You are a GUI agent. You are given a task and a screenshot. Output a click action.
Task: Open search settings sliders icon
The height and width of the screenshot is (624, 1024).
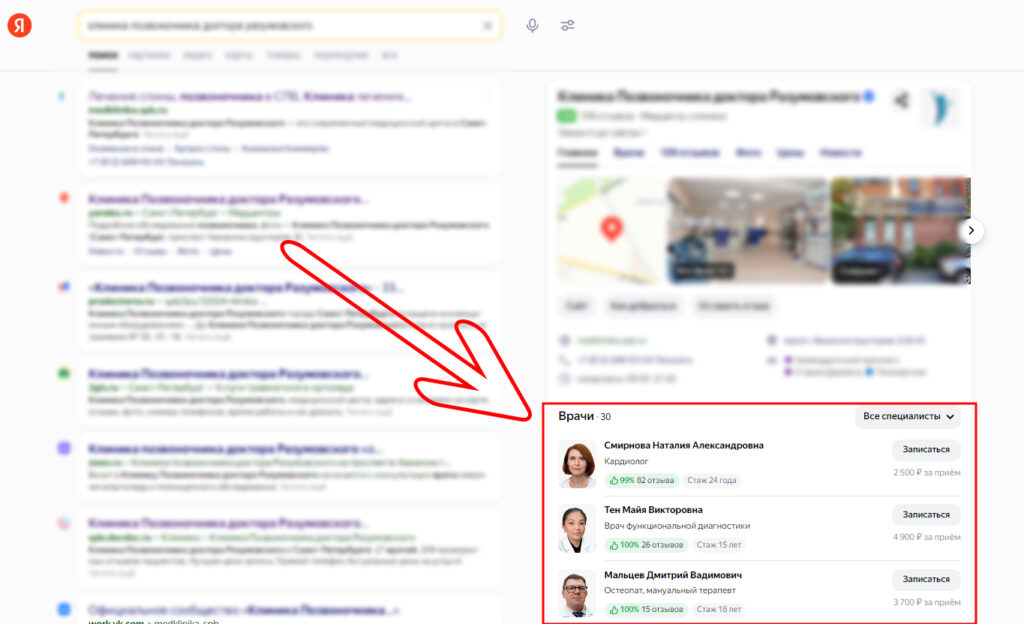[567, 26]
